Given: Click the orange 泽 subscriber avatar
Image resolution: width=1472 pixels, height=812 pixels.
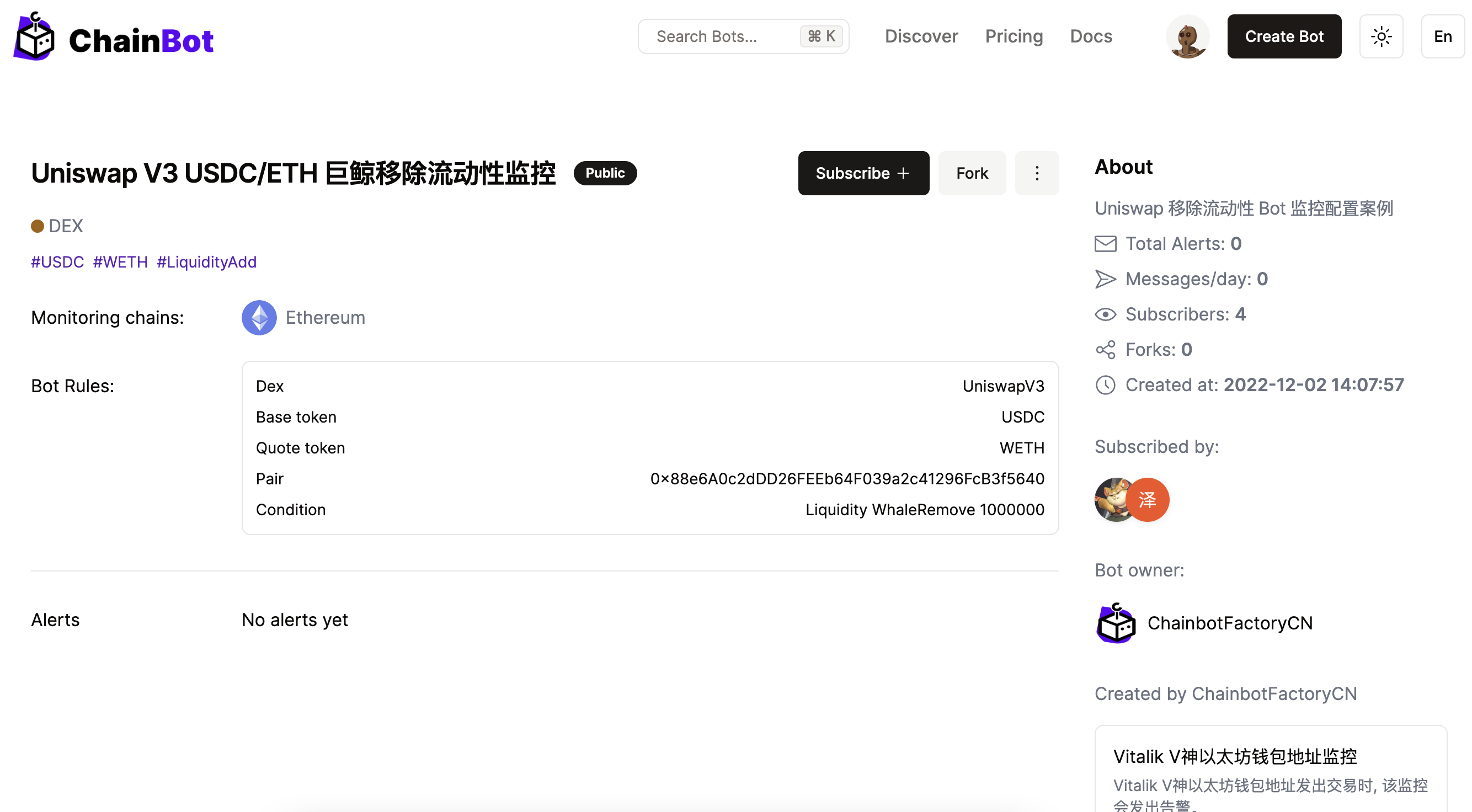Looking at the screenshot, I should pos(1148,500).
